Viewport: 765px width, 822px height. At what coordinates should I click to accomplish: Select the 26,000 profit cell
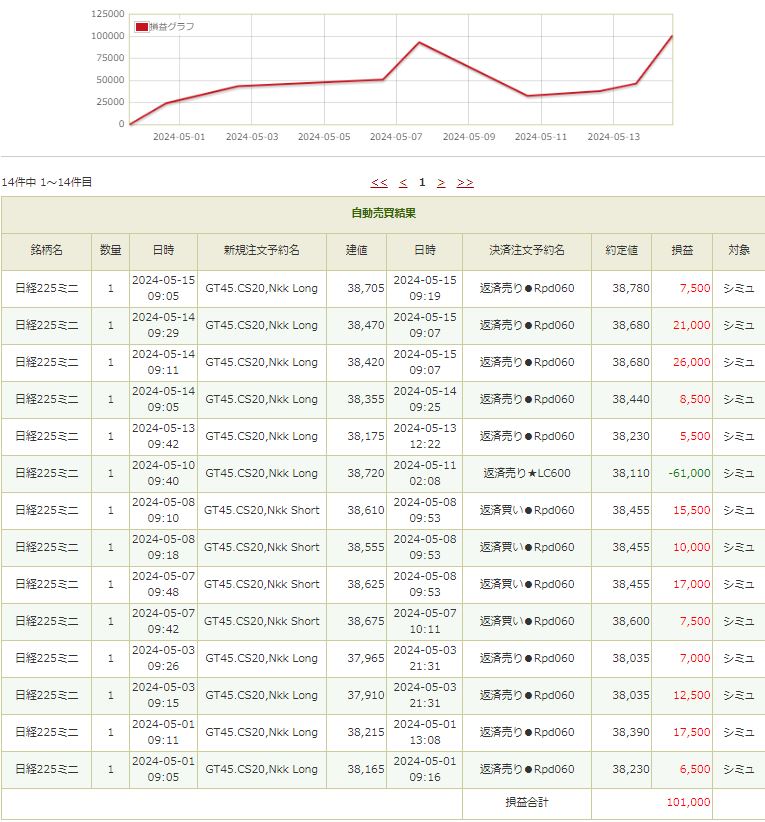tap(682, 362)
